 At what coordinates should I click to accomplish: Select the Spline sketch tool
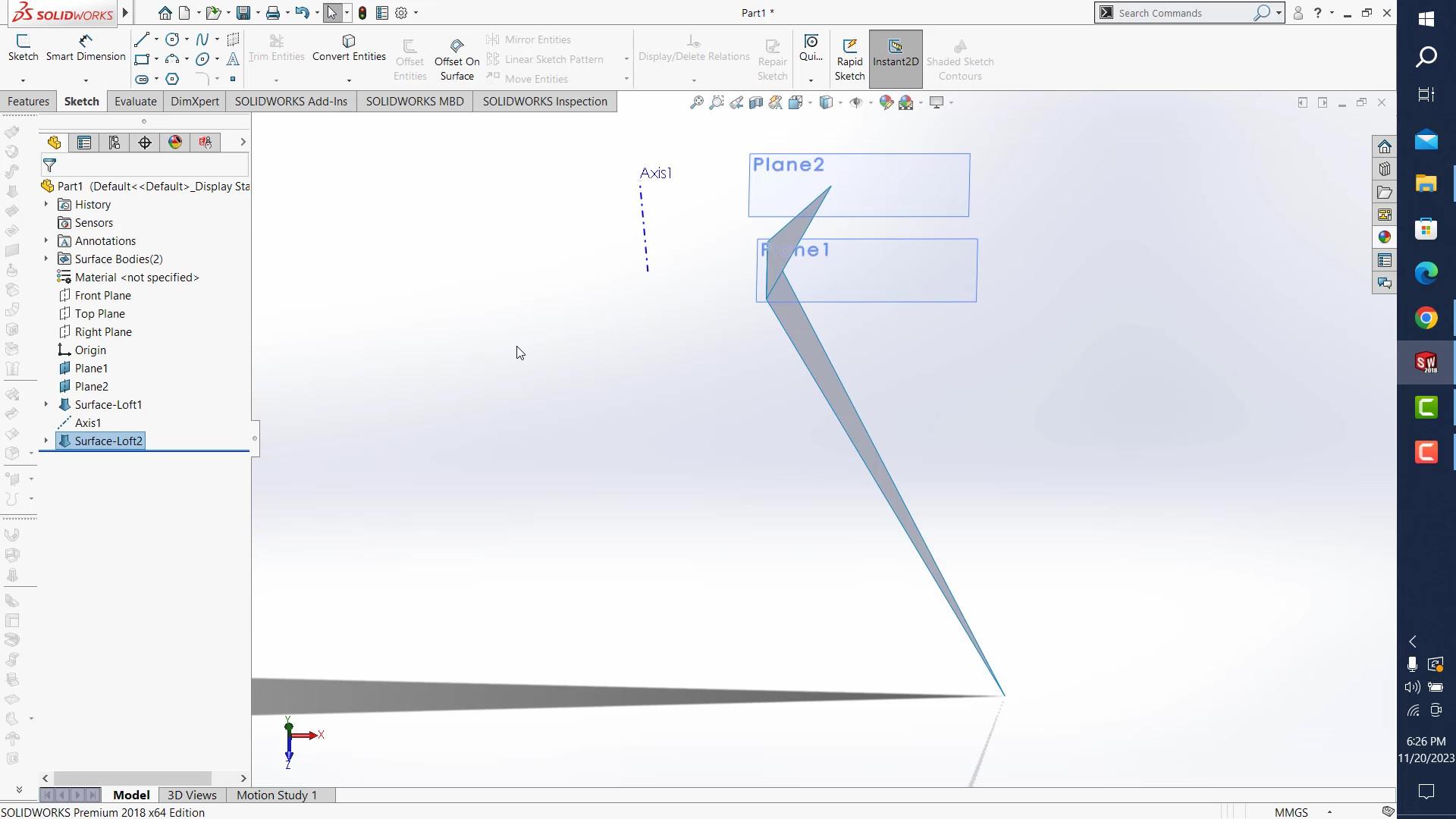click(x=202, y=39)
